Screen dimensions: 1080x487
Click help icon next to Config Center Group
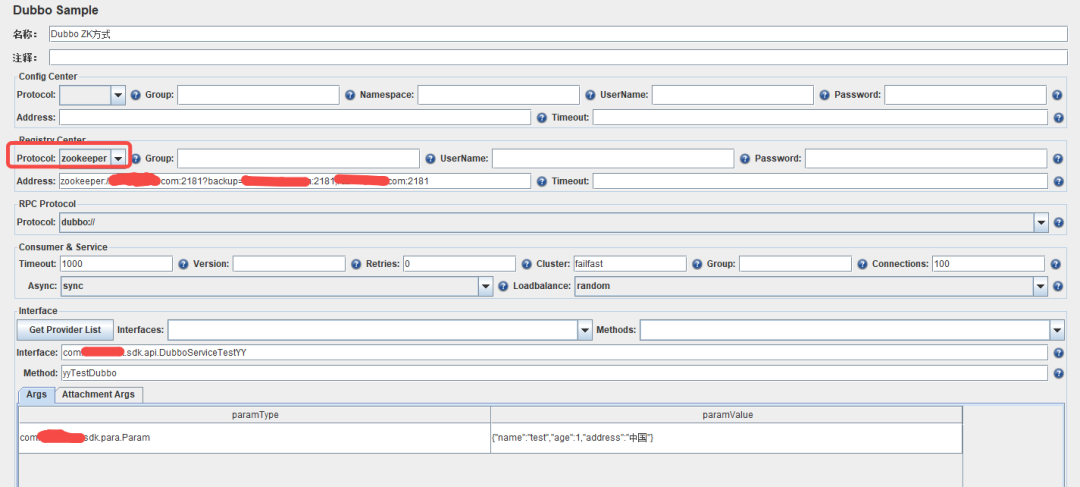pos(136,95)
